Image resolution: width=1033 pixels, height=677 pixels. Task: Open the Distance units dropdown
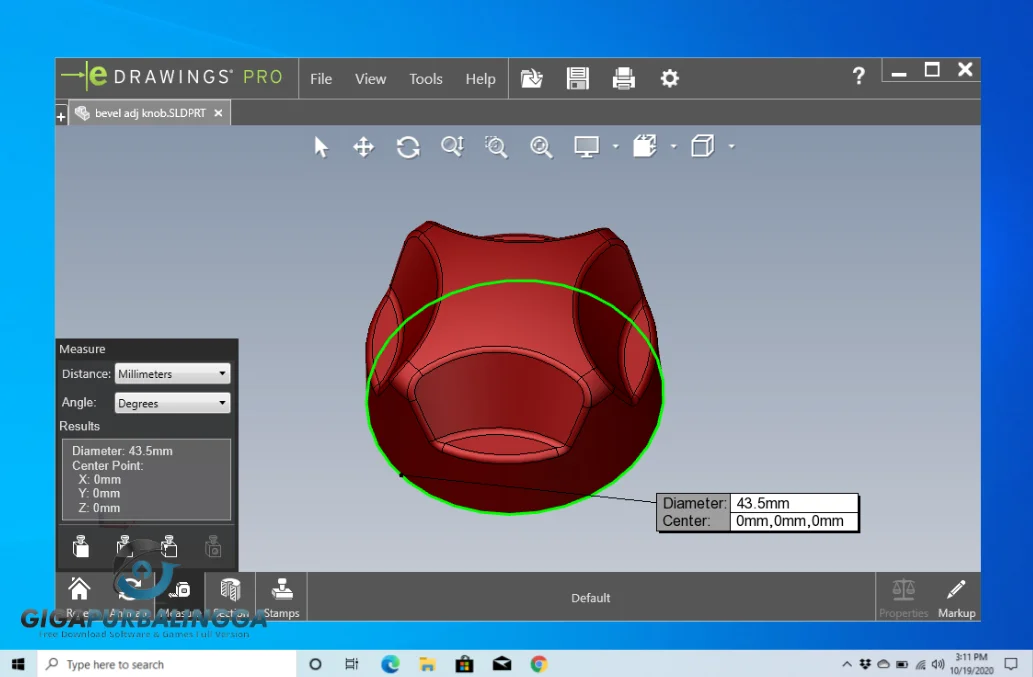click(x=171, y=373)
